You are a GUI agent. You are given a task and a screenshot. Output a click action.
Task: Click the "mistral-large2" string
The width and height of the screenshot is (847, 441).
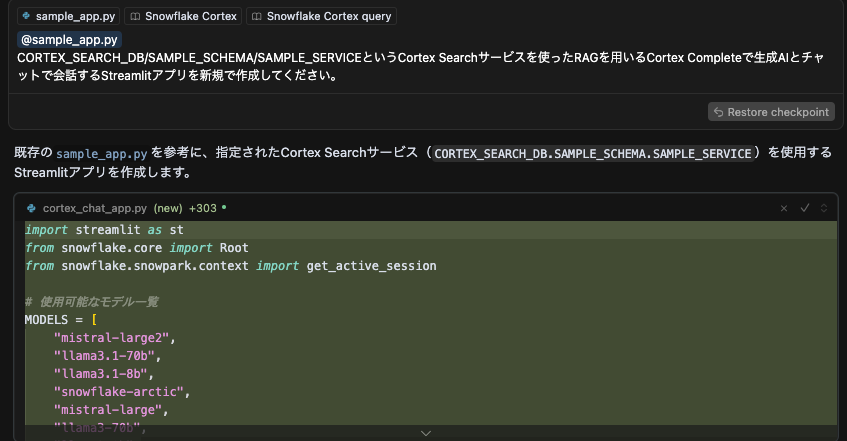point(111,338)
